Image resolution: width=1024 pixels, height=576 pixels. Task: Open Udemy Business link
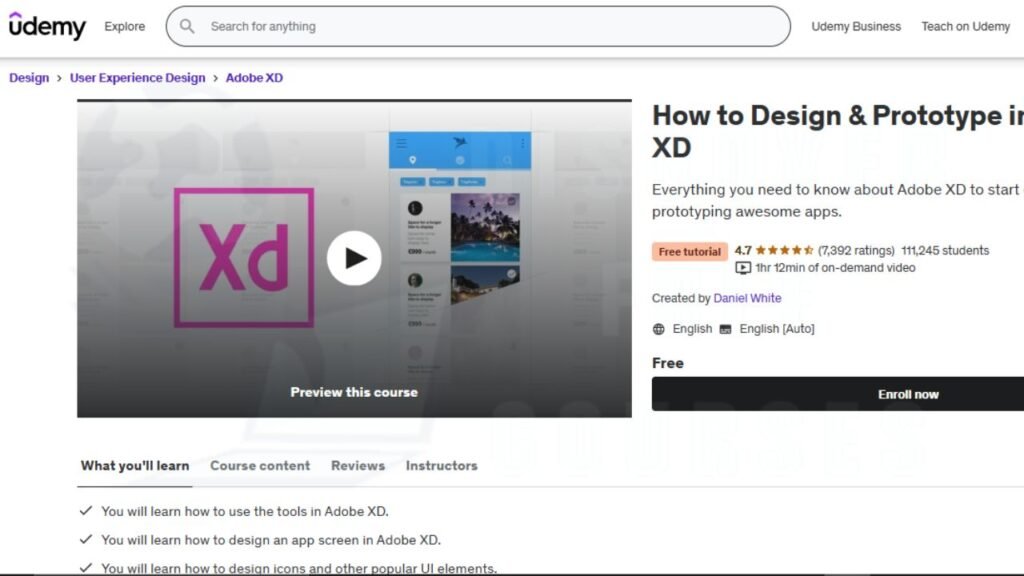[856, 26]
